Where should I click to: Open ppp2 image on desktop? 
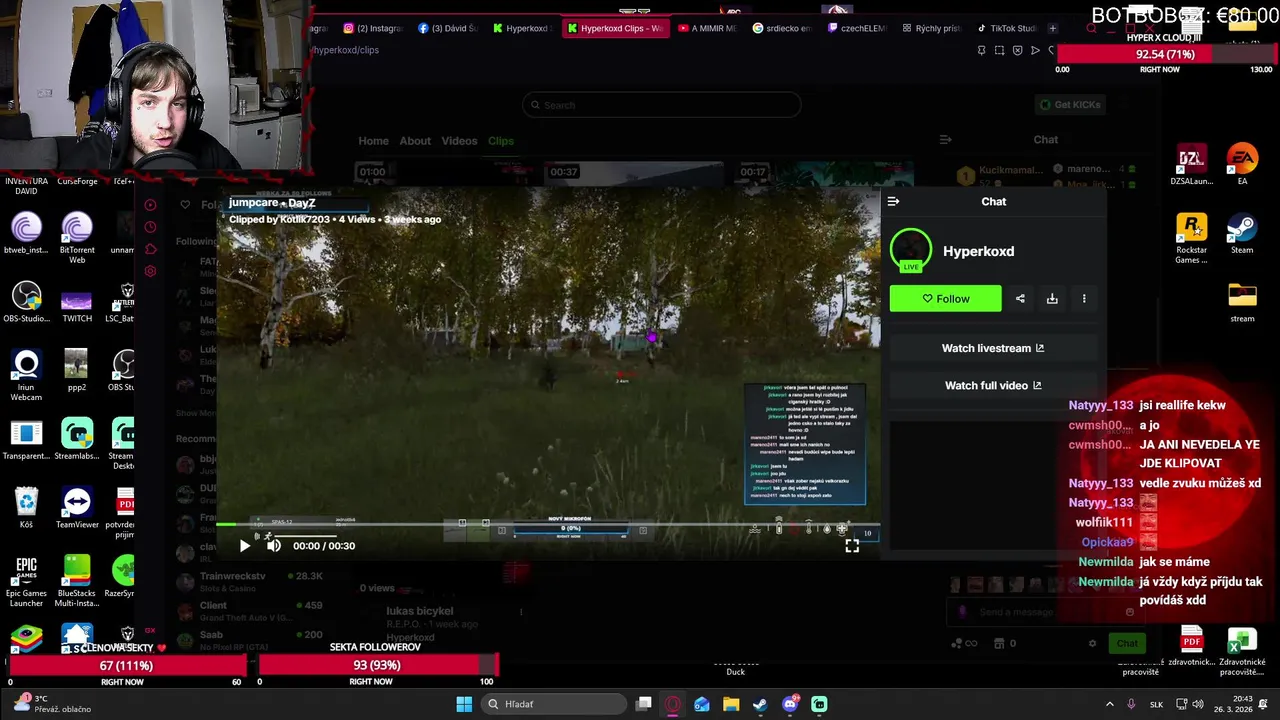[76, 370]
